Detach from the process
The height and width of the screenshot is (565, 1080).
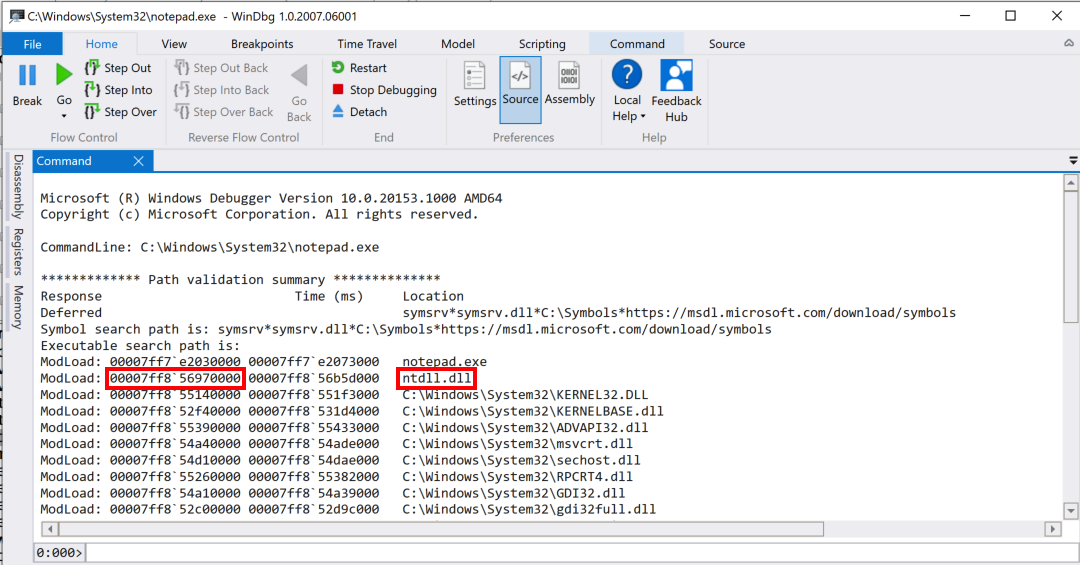[359, 112]
